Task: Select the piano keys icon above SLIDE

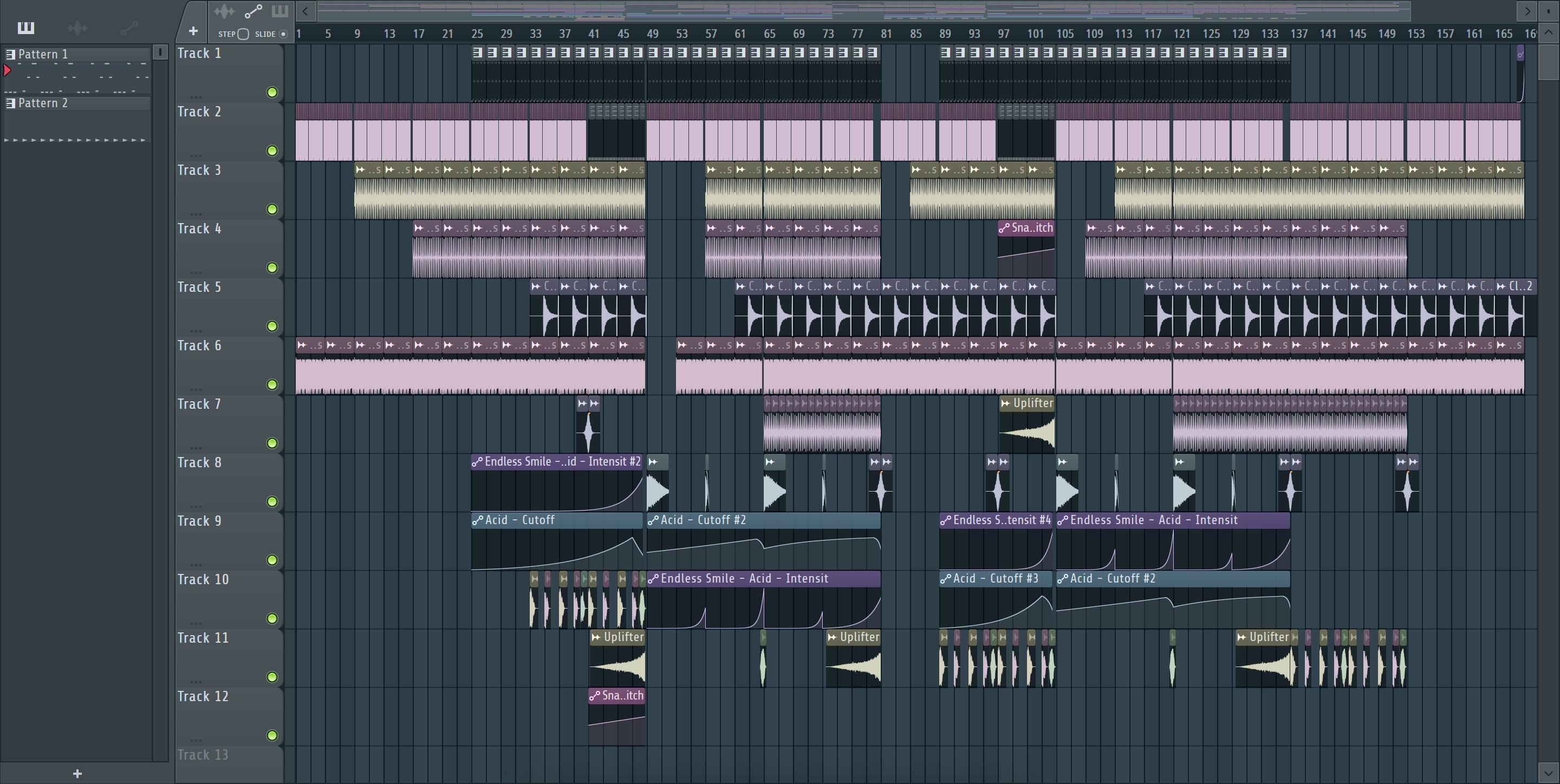Action: [280, 11]
